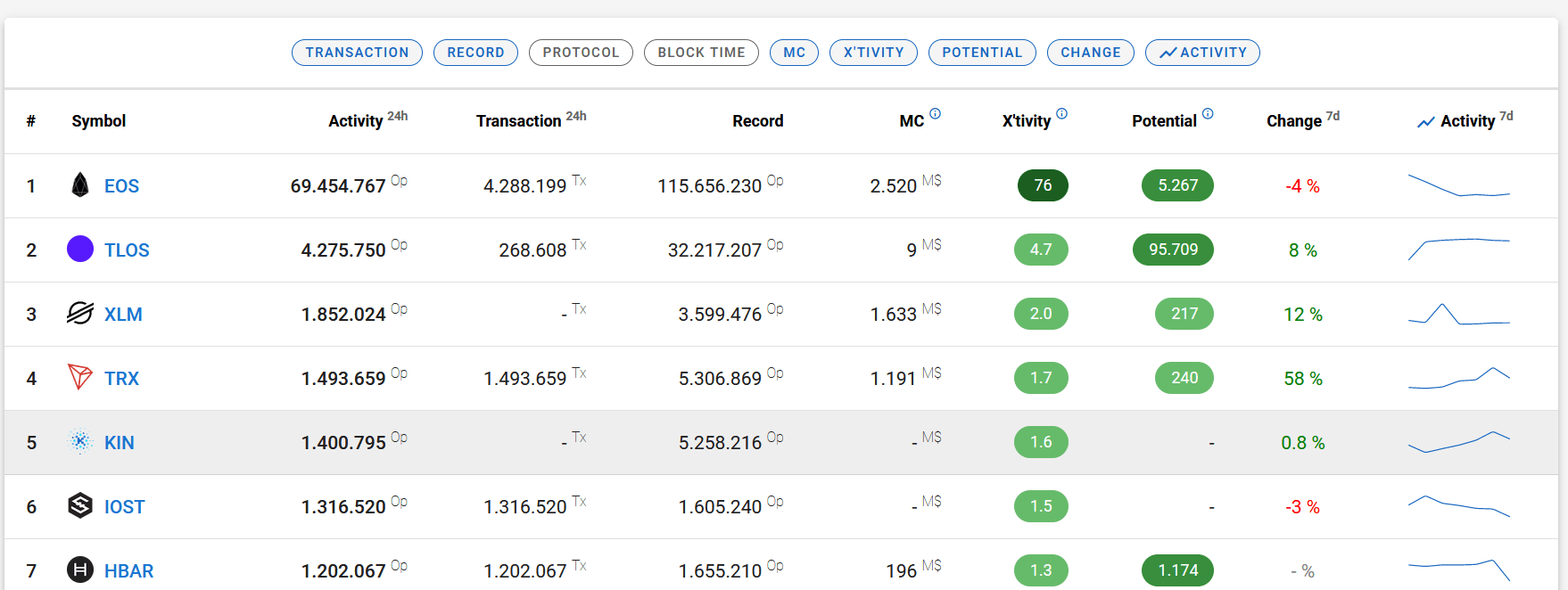The height and width of the screenshot is (590, 1568).
Task: Open the TLOS symbol link
Action: [127, 250]
